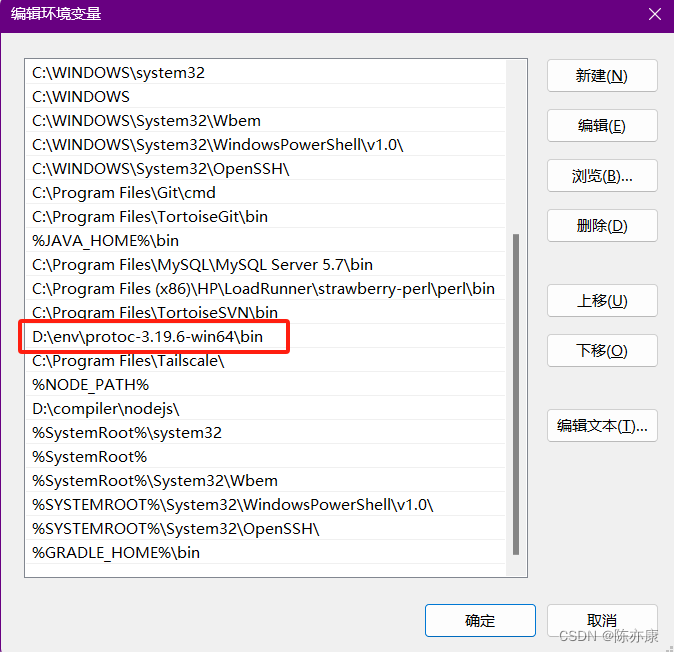Select the %SystemRoot% entry
This screenshot has height=652, width=674.
pos(265,457)
